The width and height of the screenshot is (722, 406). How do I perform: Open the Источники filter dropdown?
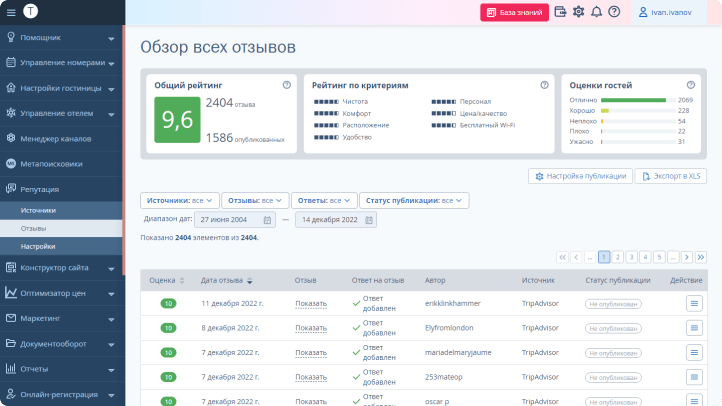pyautogui.click(x=180, y=201)
